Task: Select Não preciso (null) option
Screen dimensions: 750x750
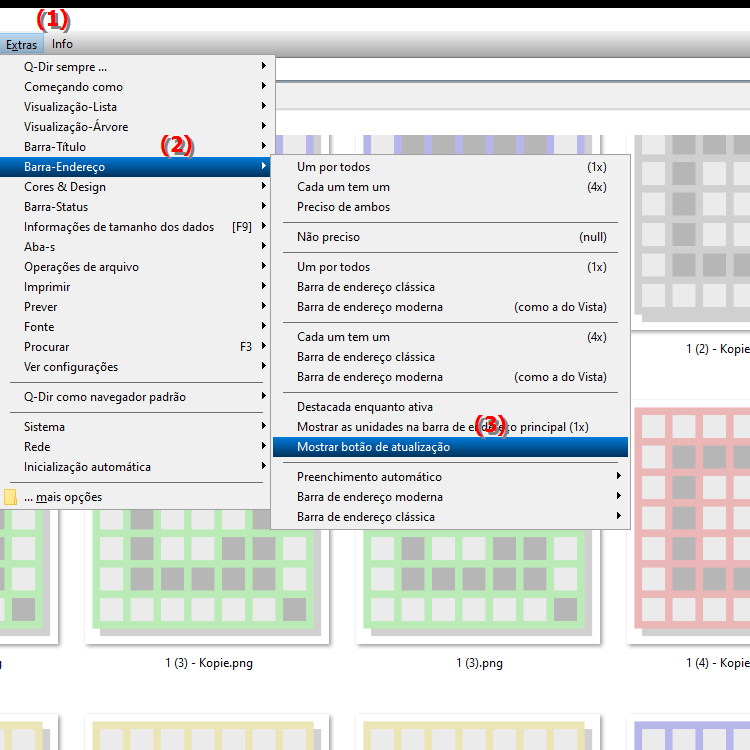Action: point(450,237)
